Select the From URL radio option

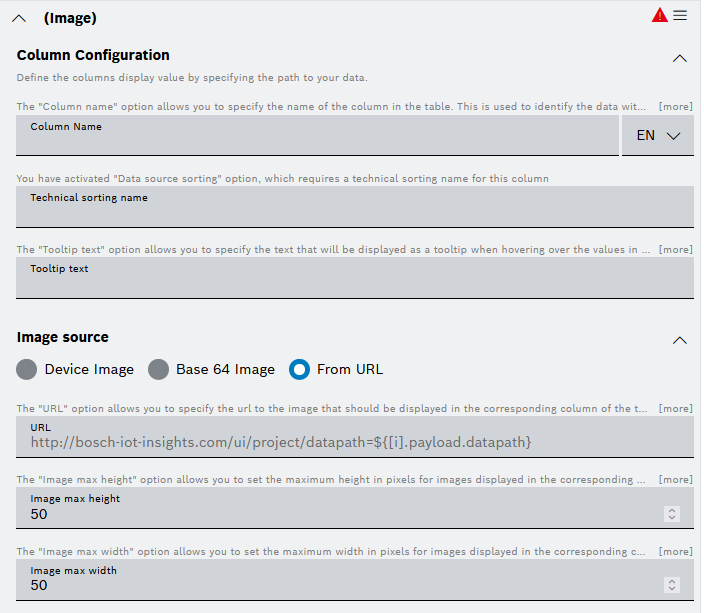299,369
